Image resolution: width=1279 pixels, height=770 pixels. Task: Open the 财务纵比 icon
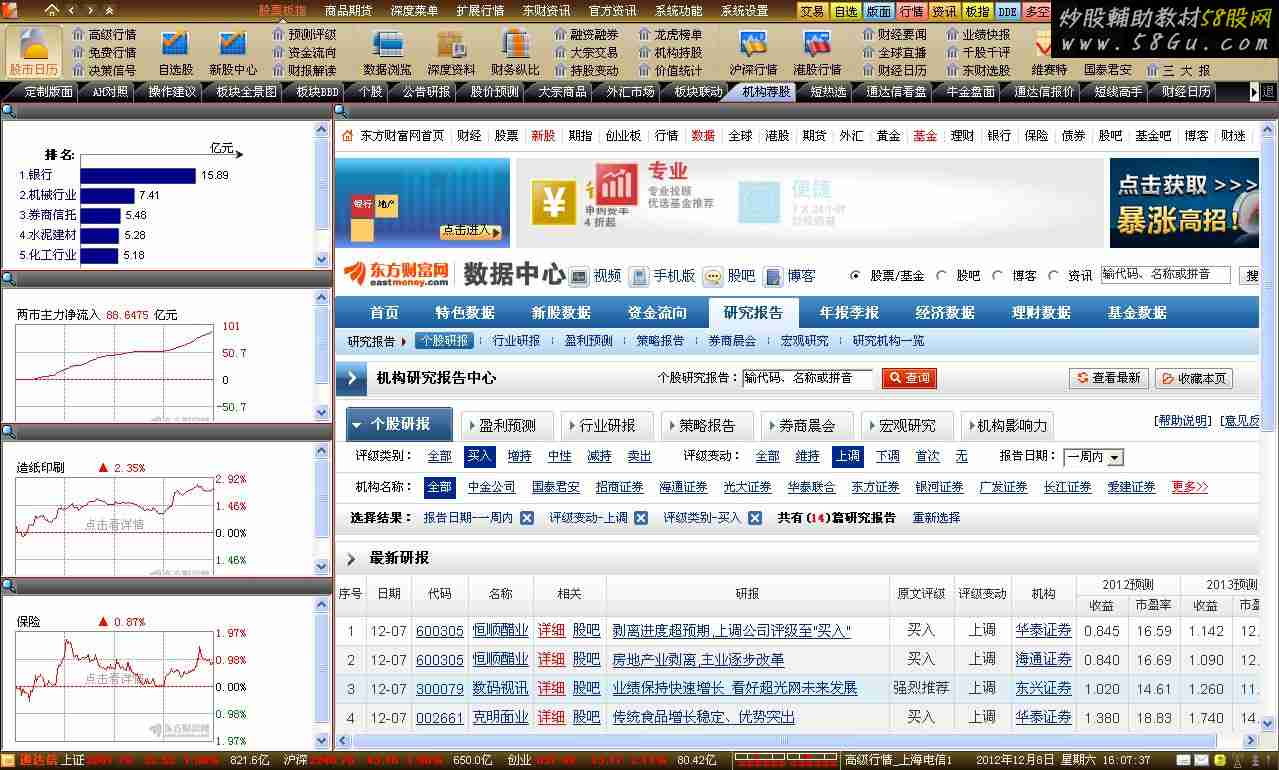[x=515, y=52]
